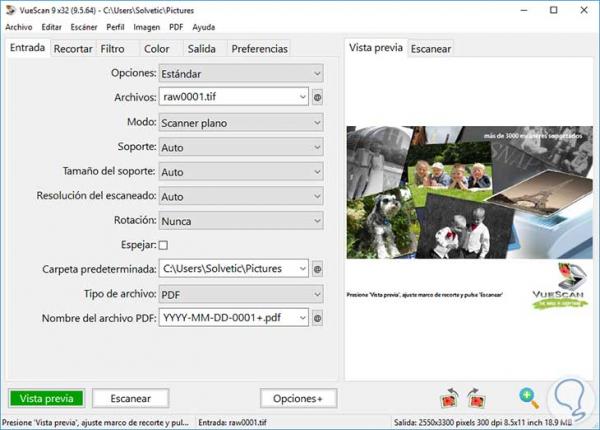
Task: Expand the Archivos combo box raw0001.tif
Action: point(303,97)
